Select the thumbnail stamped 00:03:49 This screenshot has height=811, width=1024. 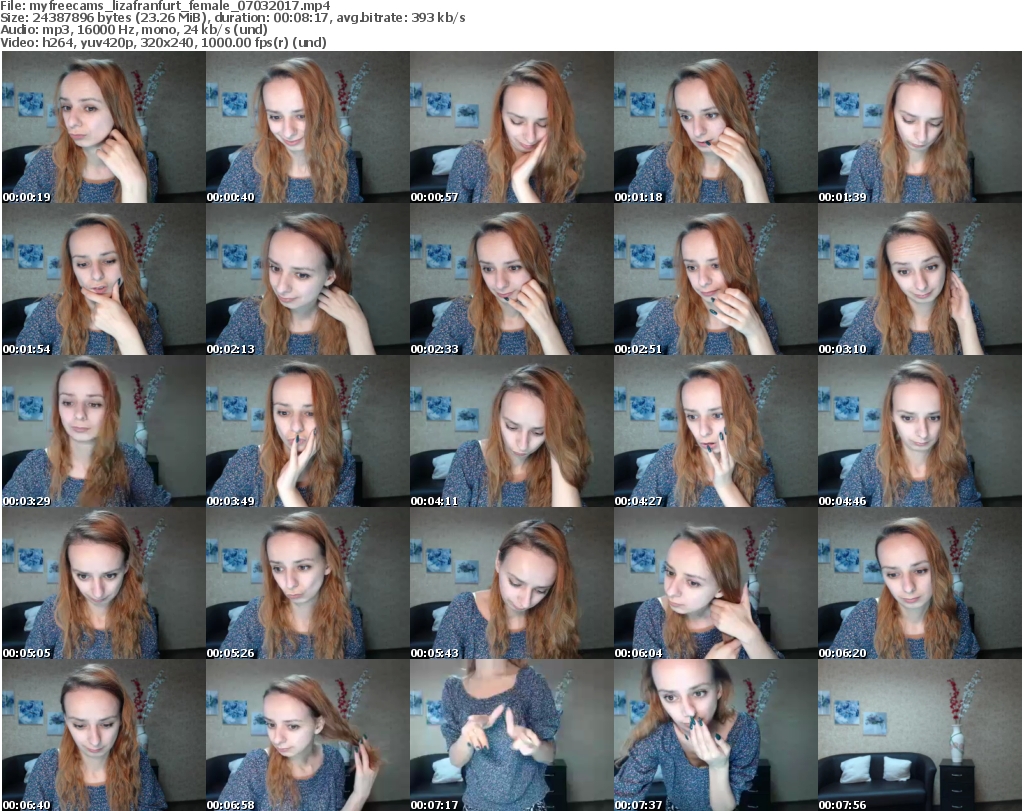[x=308, y=432]
